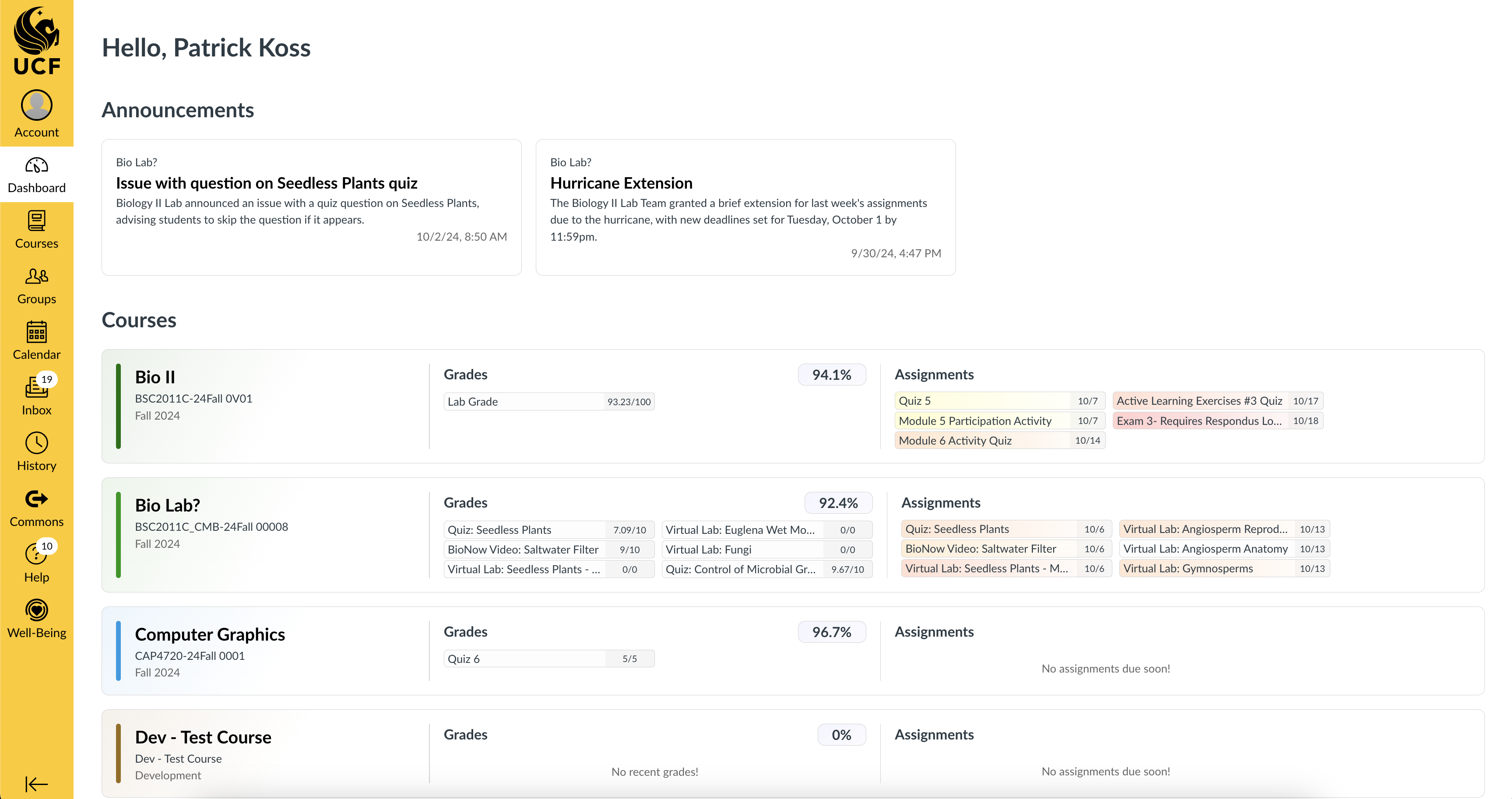Open Issue with Seedless Plants quiz announcement
This screenshot has width=1512, height=799.
point(267,183)
